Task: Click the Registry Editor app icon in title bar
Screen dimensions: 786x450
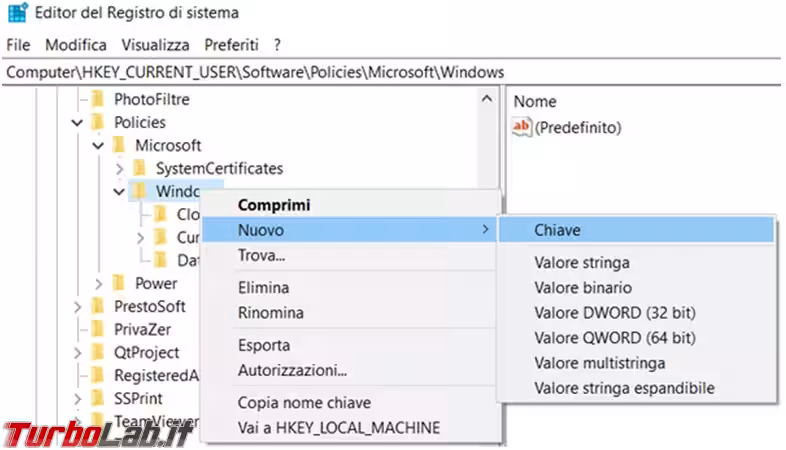Action: coord(17,14)
